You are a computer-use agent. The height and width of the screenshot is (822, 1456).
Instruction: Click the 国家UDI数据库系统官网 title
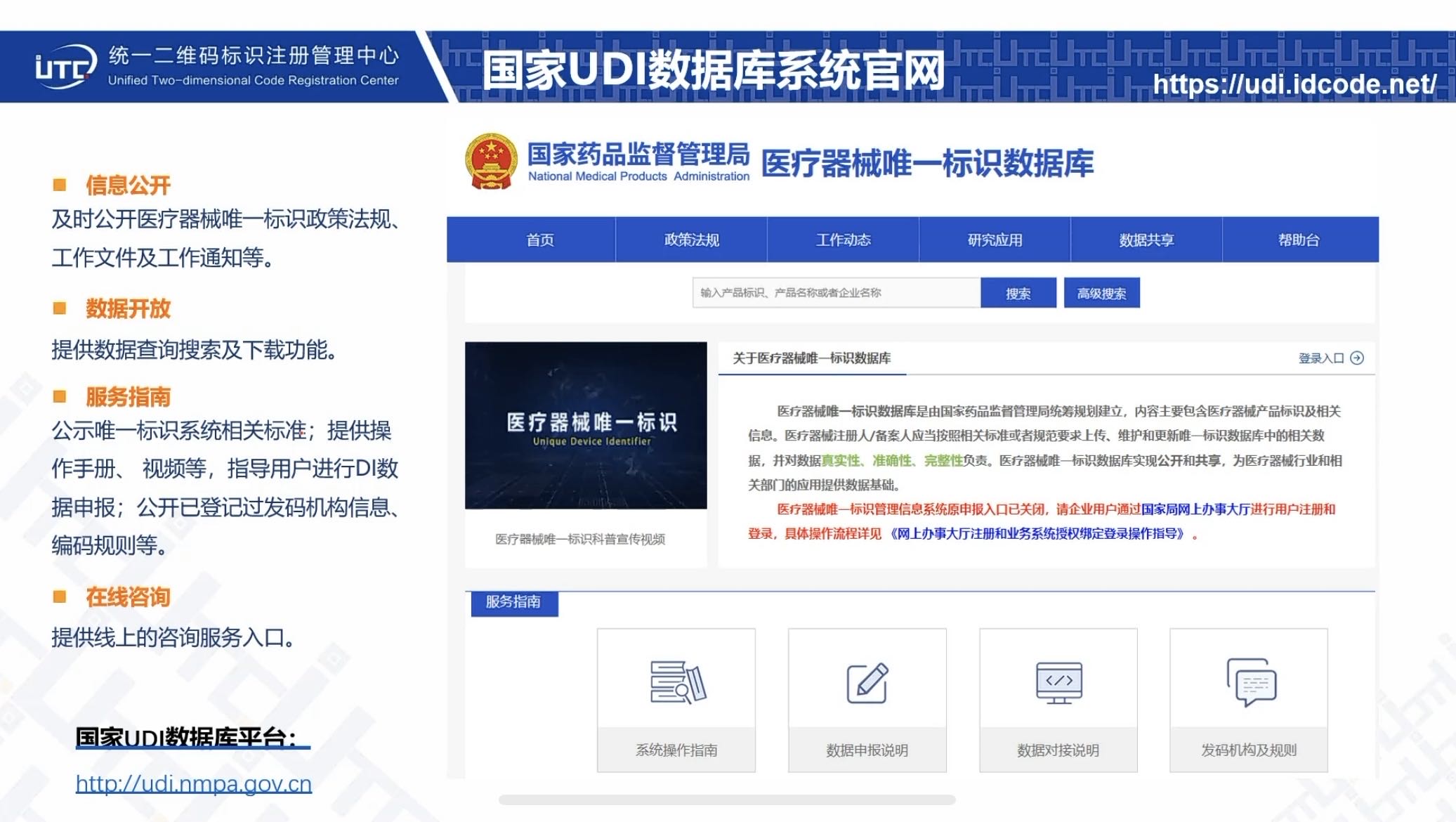coord(714,70)
